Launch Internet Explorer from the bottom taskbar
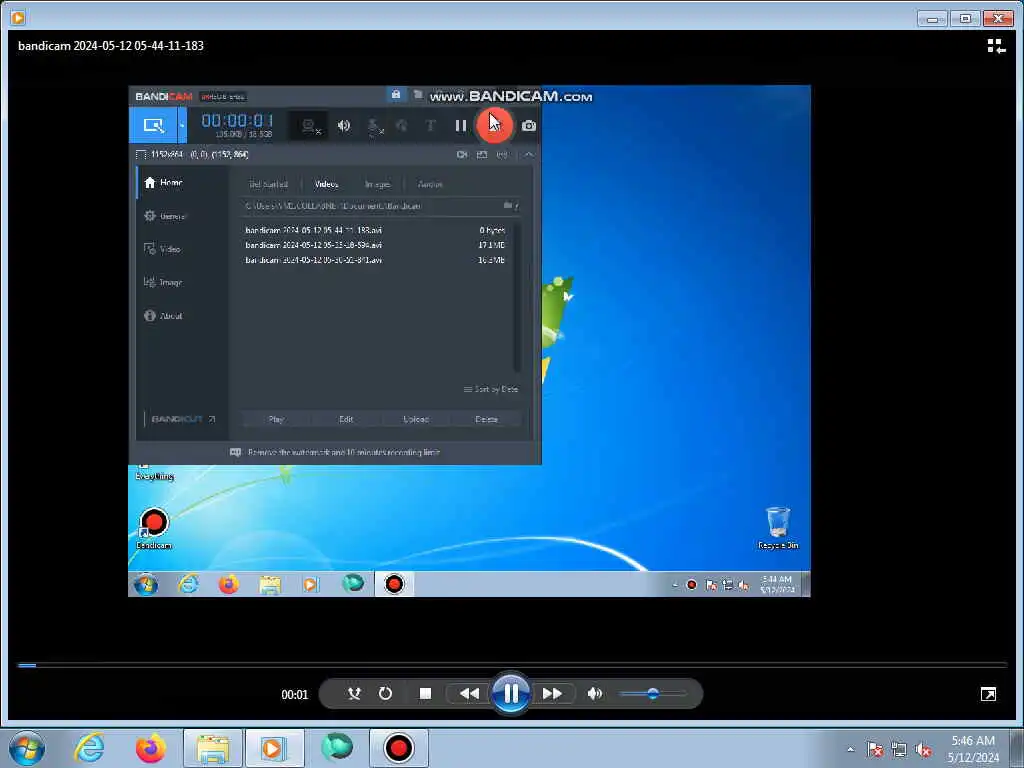This screenshot has width=1024, height=768. tap(89, 748)
